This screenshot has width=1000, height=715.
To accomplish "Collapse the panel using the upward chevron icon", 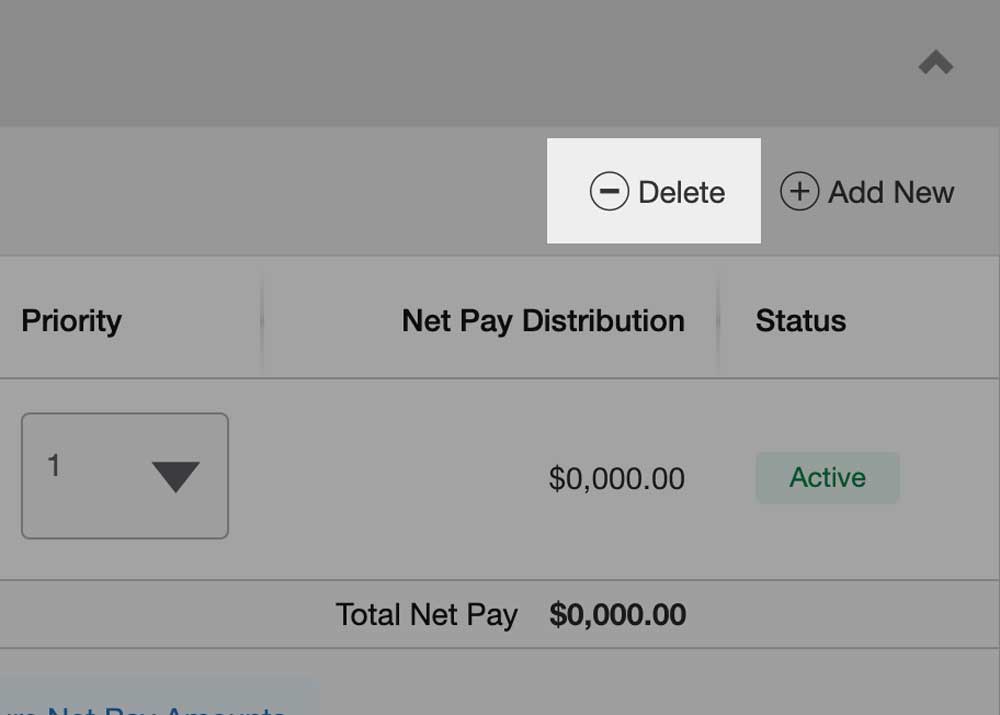I will coord(936,62).
